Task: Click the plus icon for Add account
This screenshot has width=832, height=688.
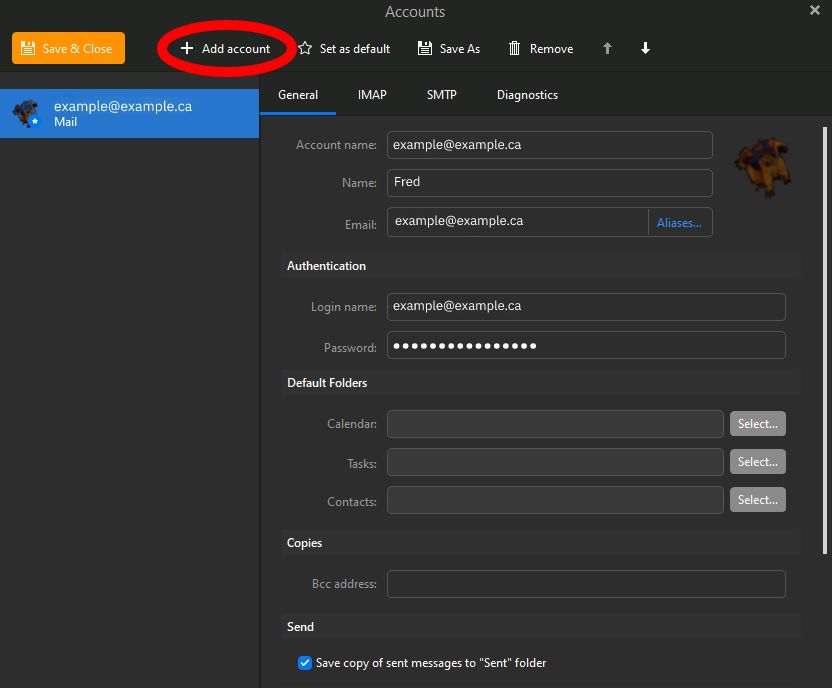Action: (x=187, y=48)
